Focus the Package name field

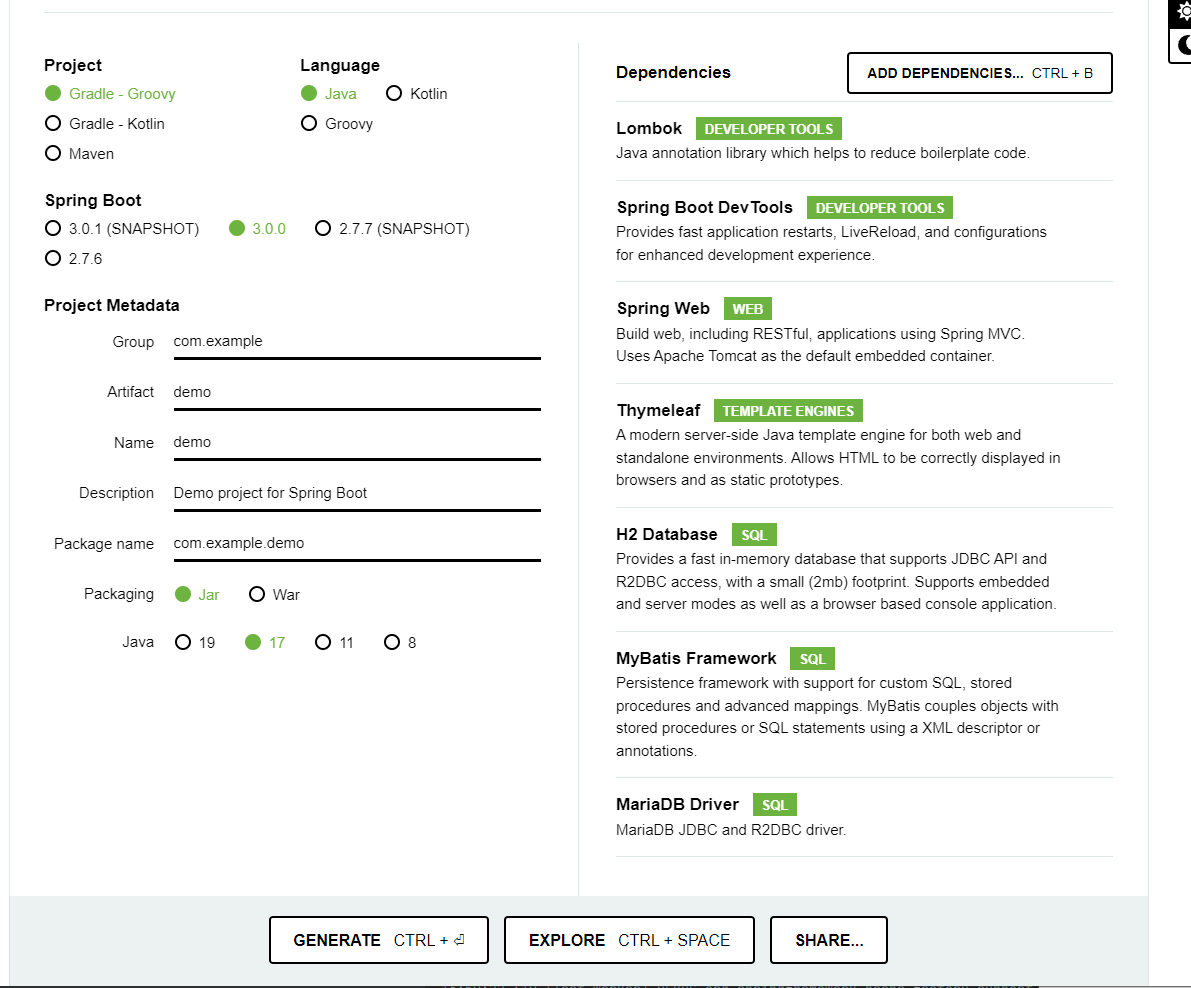click(x=357, y=544)
